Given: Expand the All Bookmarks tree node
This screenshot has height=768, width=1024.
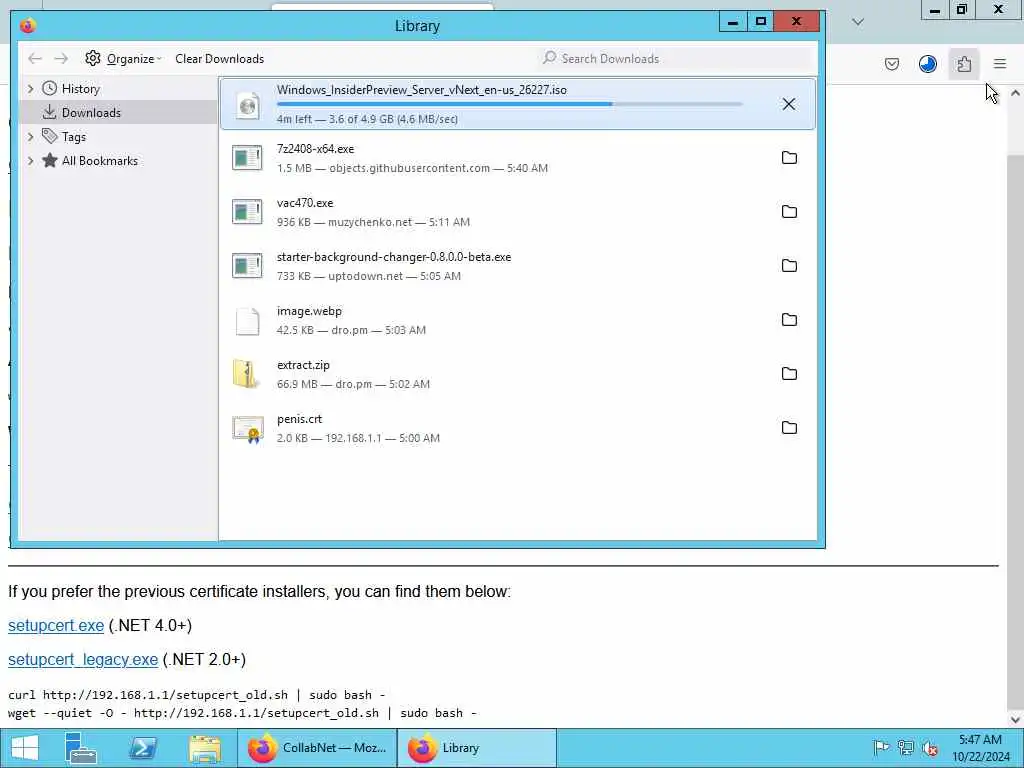Looking at the screenshot, I should coord(30,161).
